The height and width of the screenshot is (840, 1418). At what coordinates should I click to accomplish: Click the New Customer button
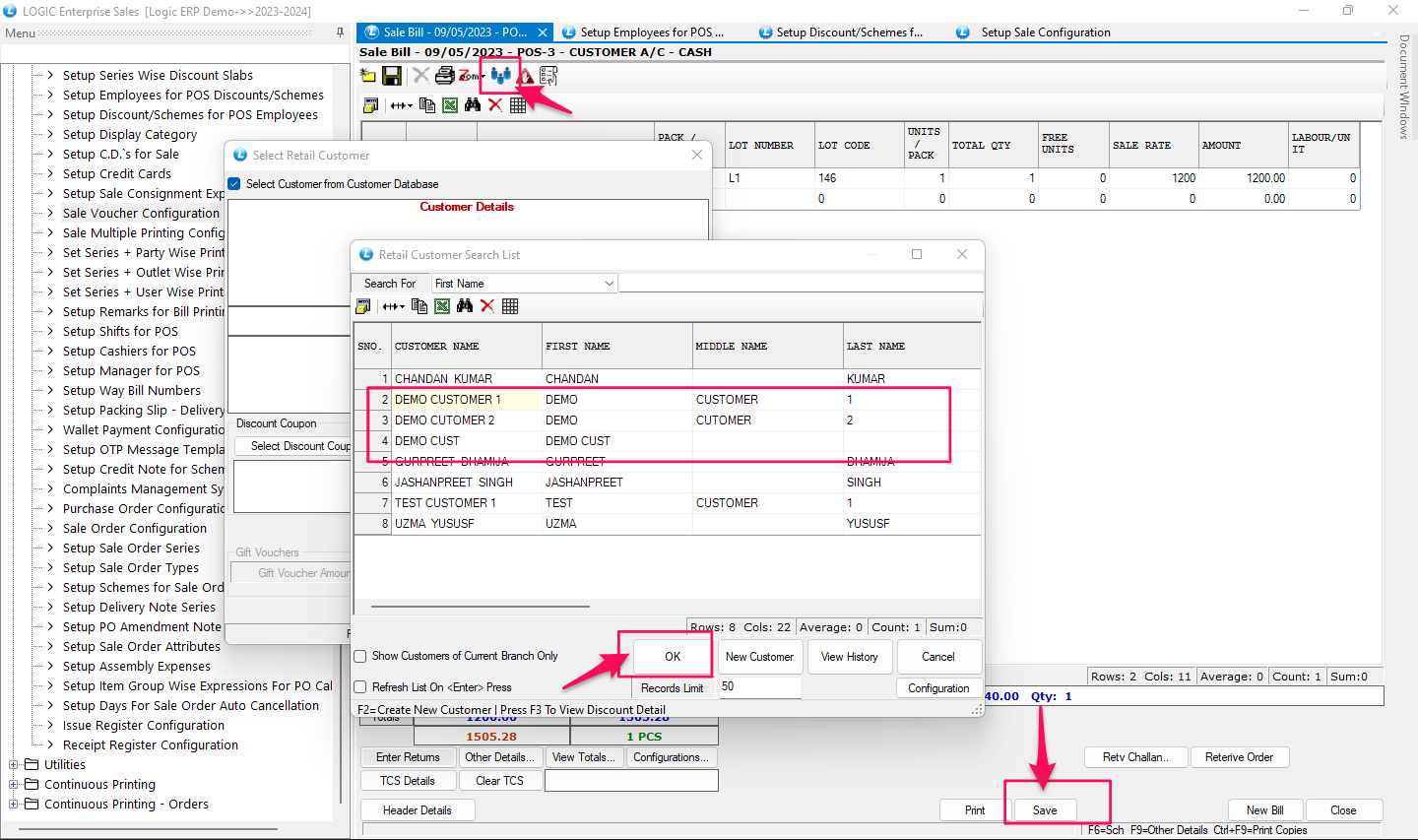click(x=759, y=657)
